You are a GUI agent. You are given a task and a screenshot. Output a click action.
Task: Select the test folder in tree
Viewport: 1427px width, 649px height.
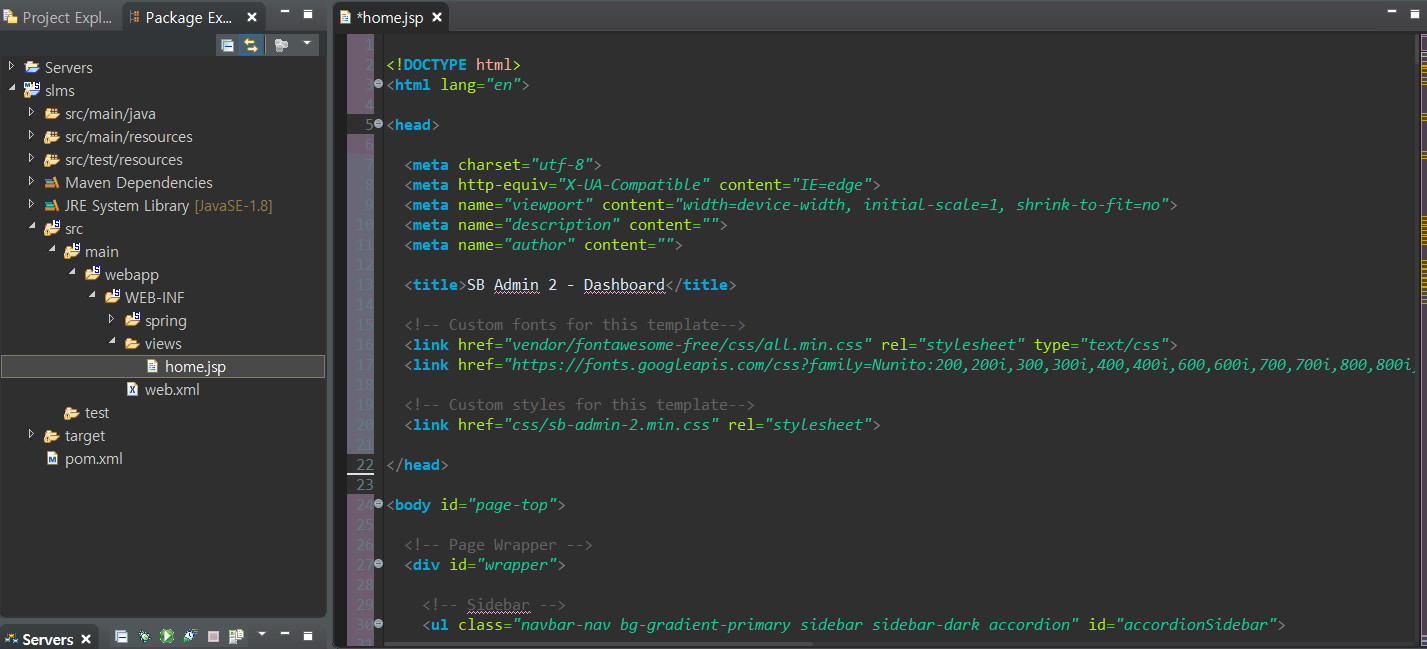coord(96,413)
